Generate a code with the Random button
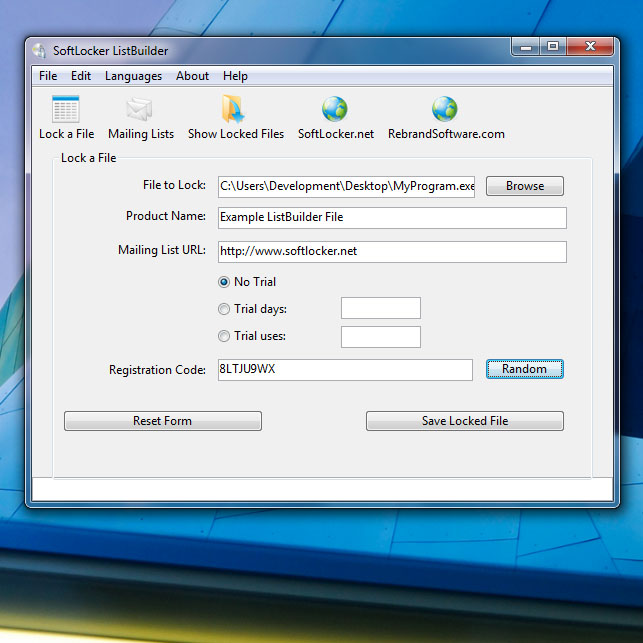 524,369
